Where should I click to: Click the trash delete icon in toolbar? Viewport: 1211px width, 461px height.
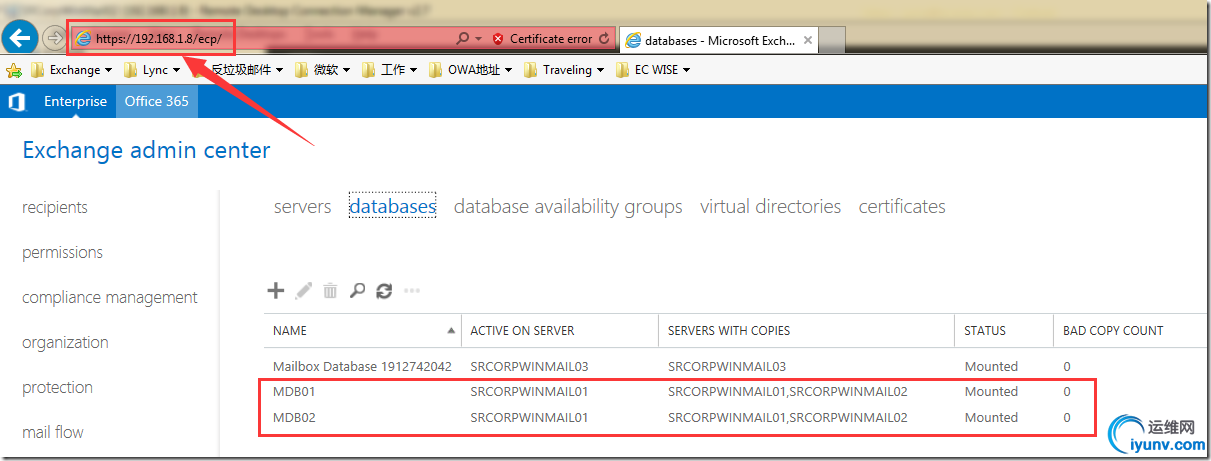point(330,291)
